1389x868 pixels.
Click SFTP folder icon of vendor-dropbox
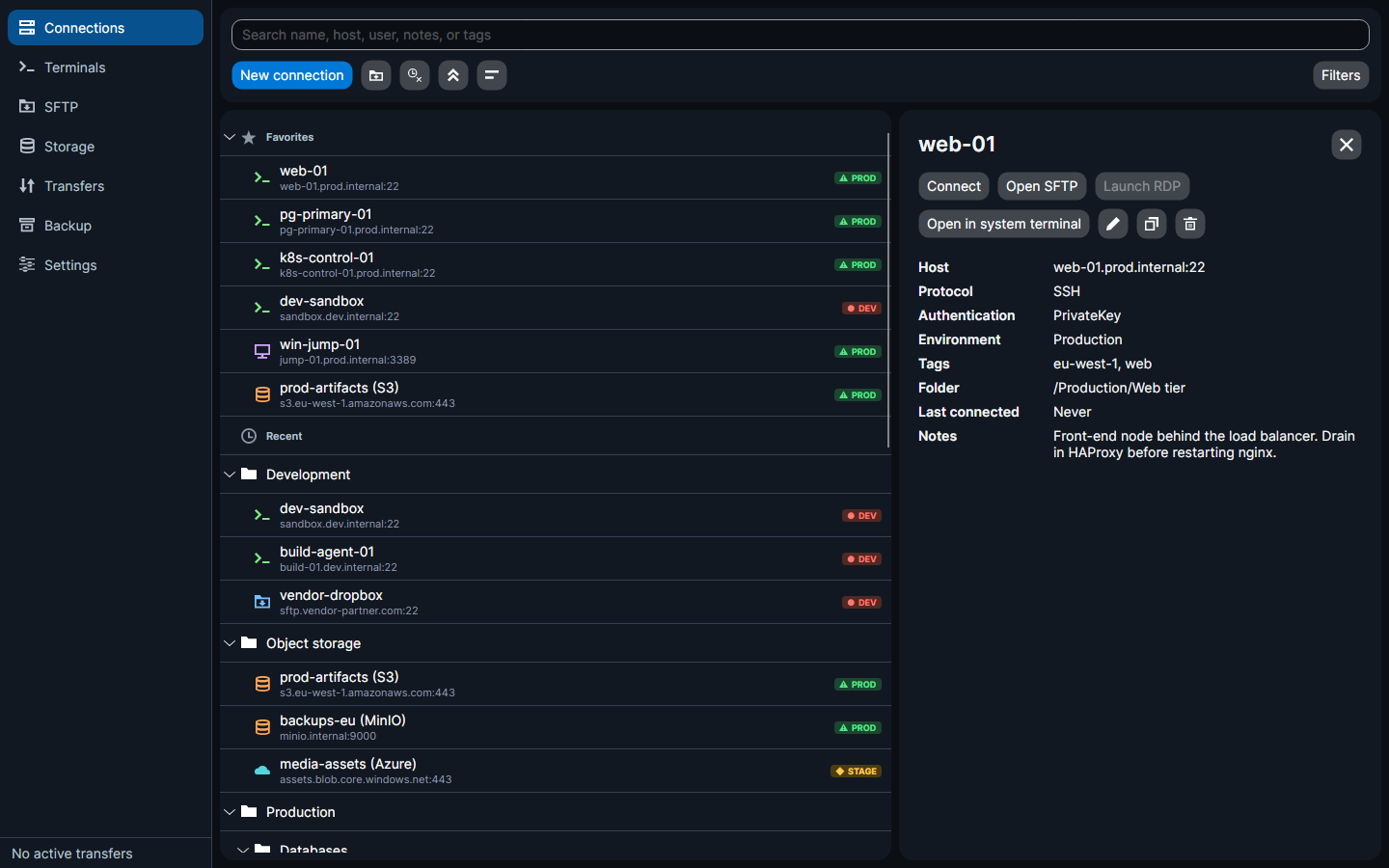coord(261,602)
